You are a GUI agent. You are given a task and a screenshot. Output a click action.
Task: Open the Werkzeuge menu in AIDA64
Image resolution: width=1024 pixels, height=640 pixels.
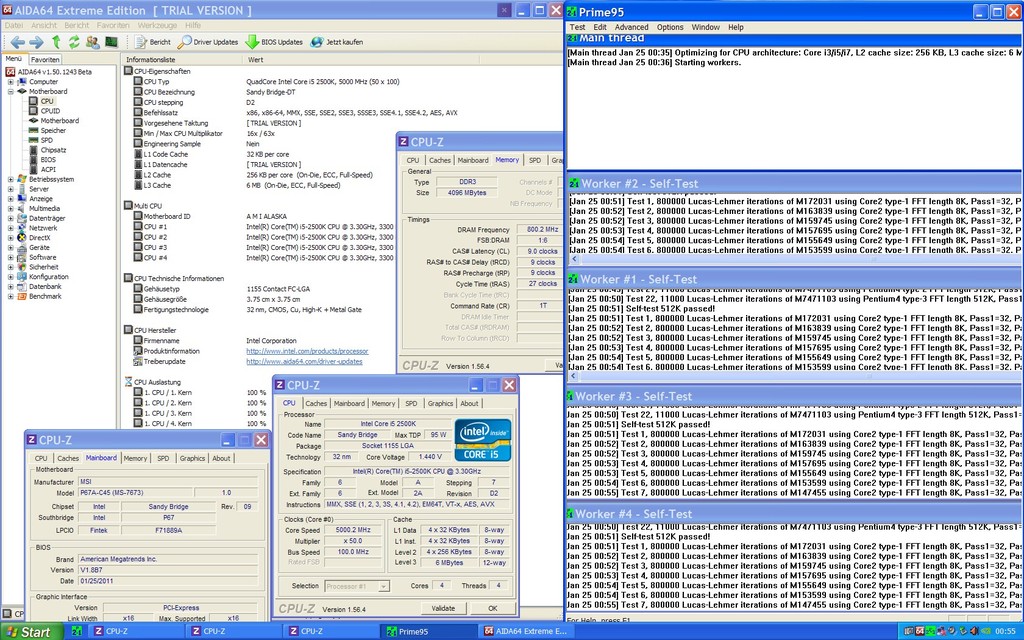pyautogui.click(x=157, y=25)
